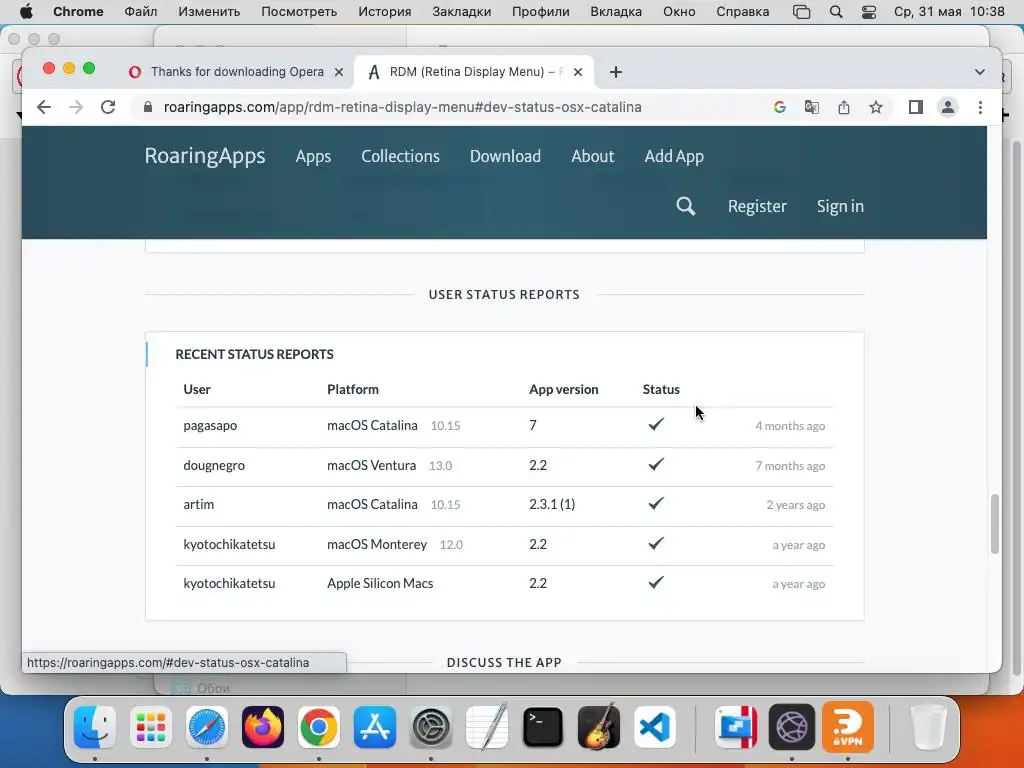Open the Chrome profile avatar
The height and width of the screenshot is (768, 1024).
coord(948,107)
